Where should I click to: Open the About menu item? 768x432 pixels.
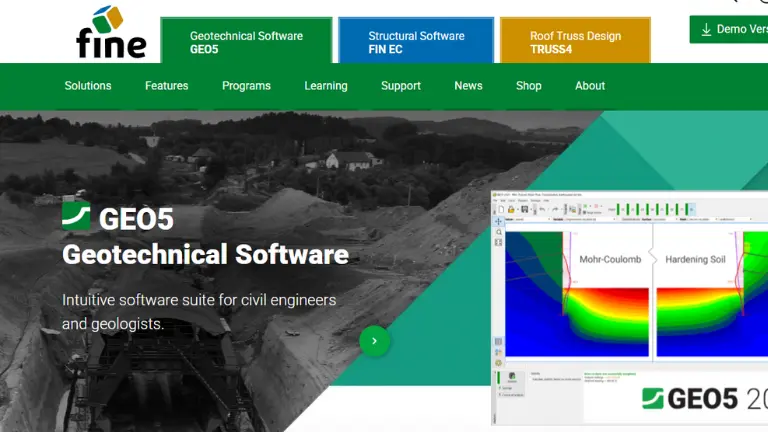(x=590, y=86)
